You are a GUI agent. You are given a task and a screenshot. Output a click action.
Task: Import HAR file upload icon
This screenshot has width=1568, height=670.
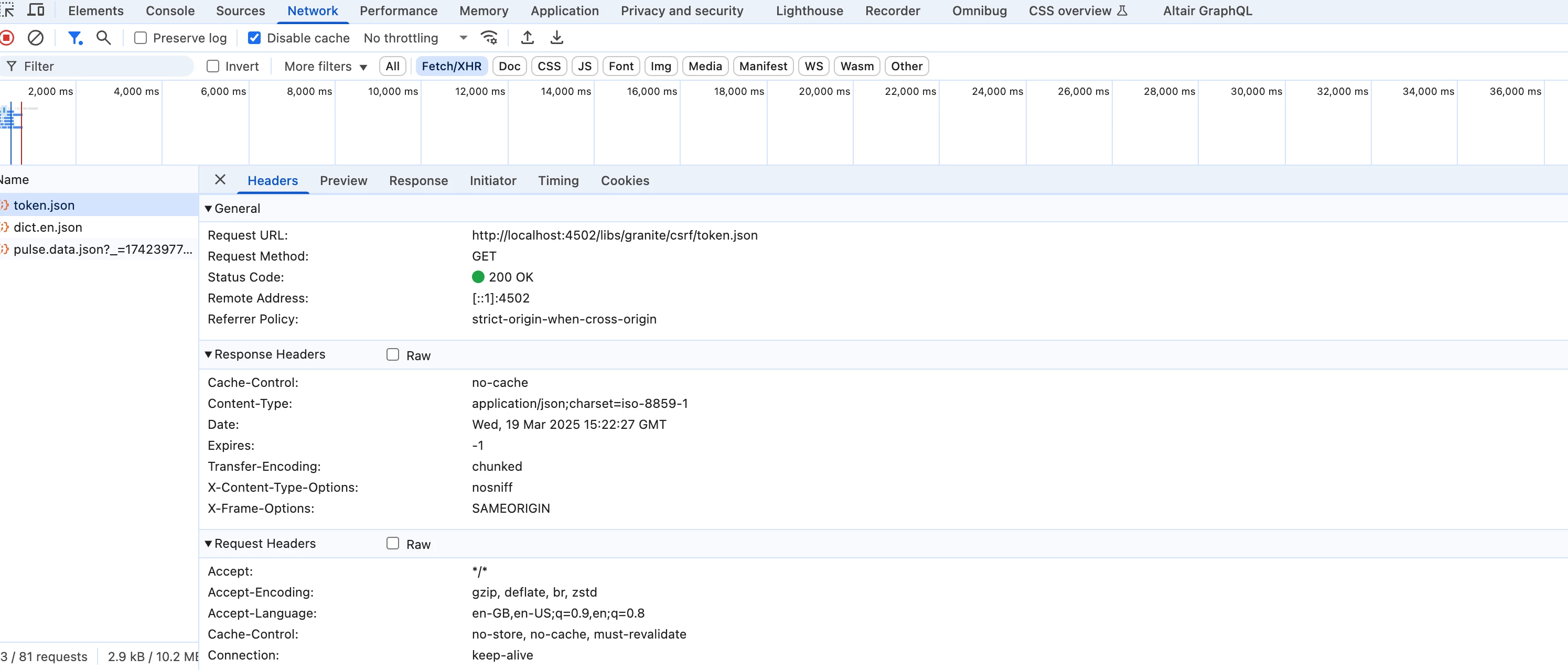pos(527,38)
